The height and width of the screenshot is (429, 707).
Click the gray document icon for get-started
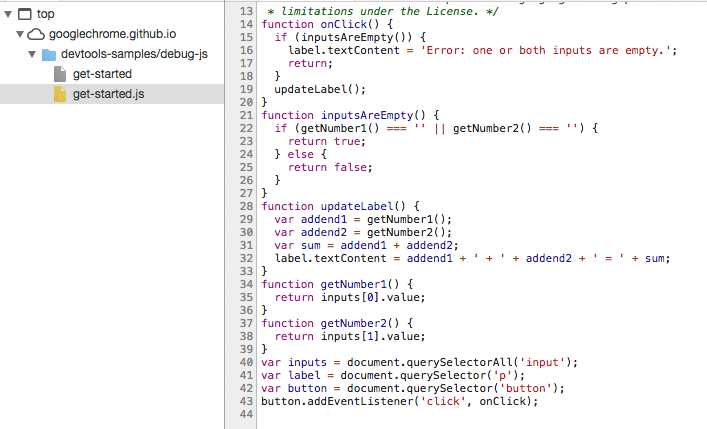click(59, 74)
